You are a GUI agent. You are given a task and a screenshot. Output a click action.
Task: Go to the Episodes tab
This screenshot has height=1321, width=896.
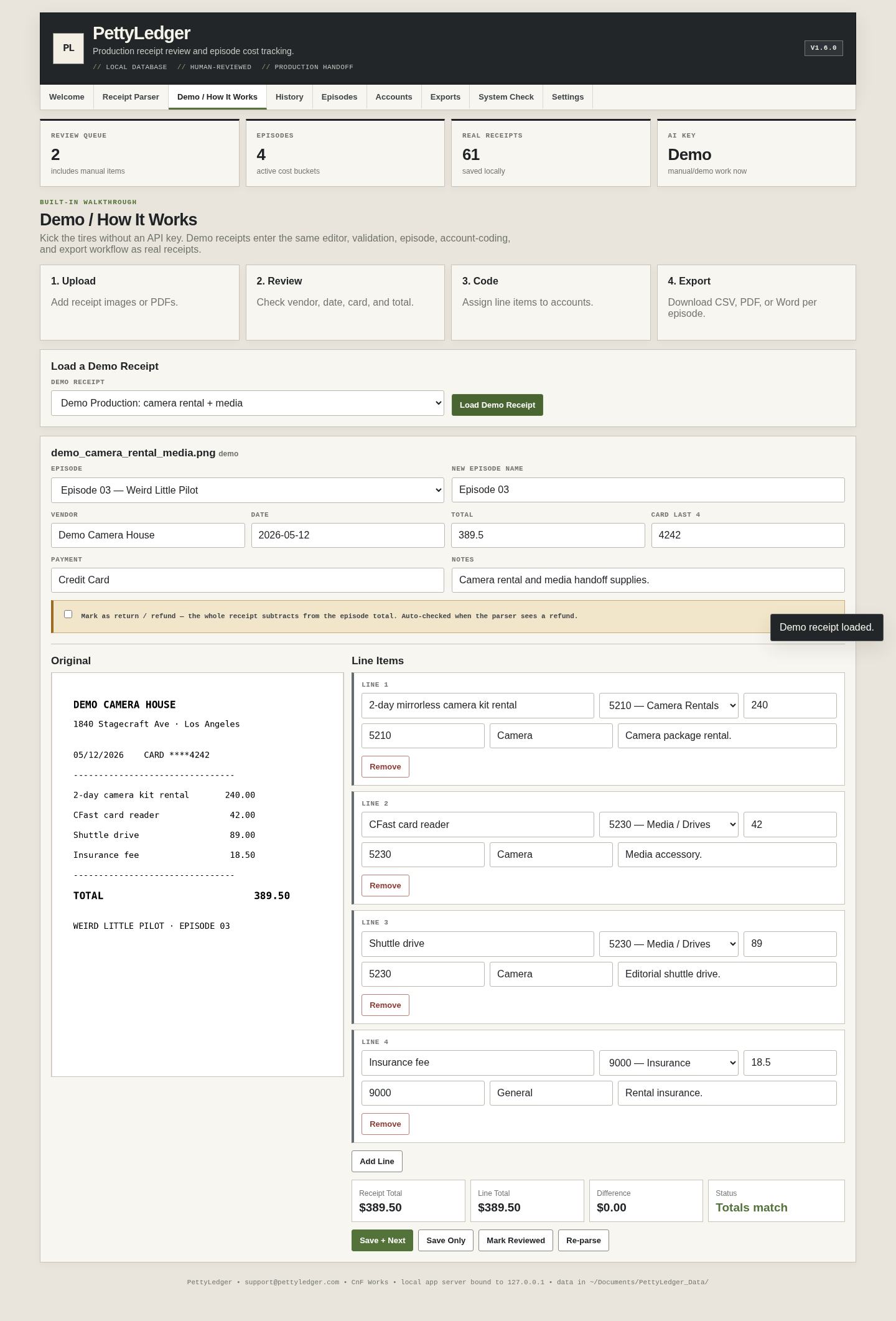(339, 97)
